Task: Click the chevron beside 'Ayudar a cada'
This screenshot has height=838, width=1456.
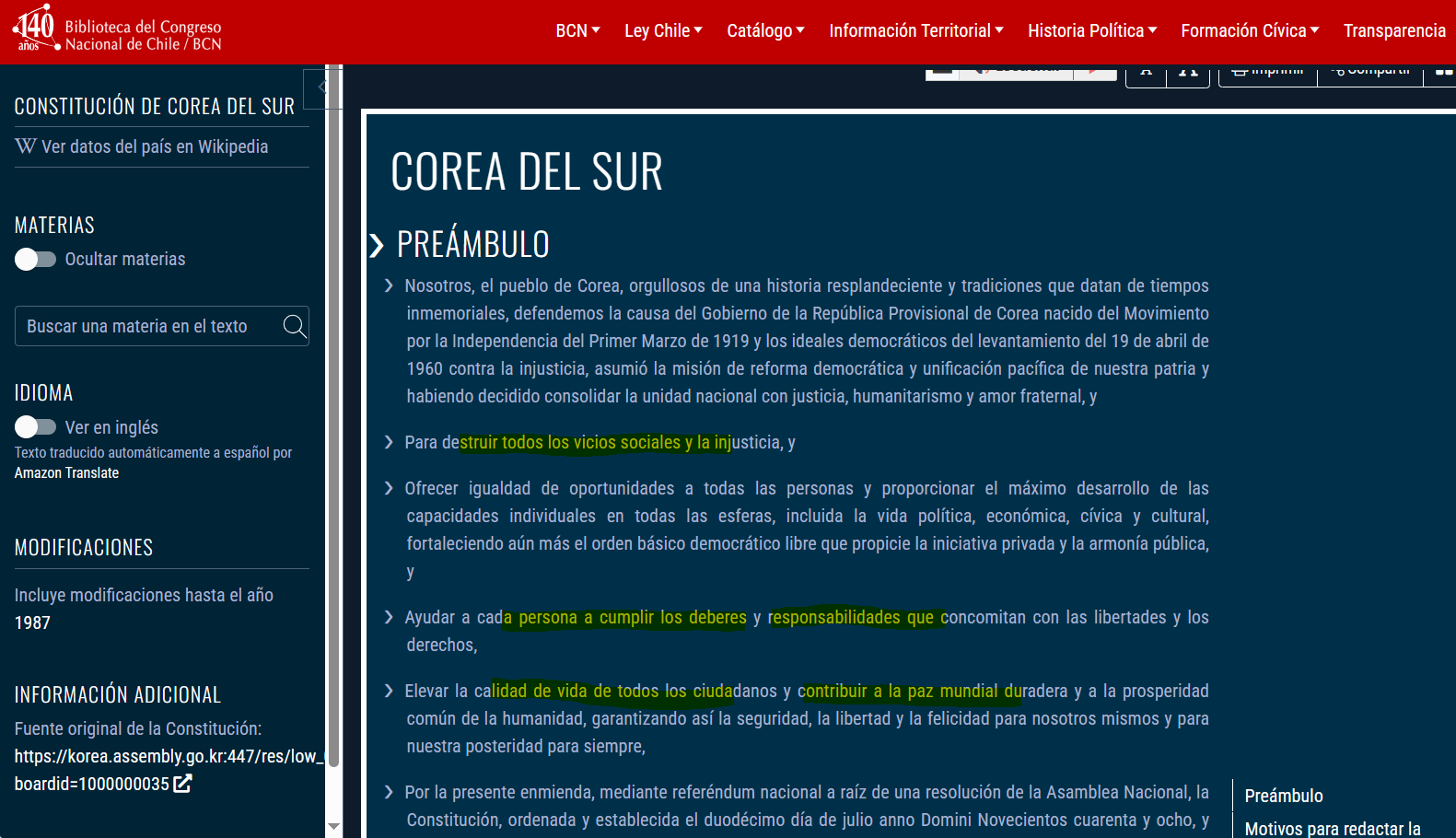Action: pos(390,618)
